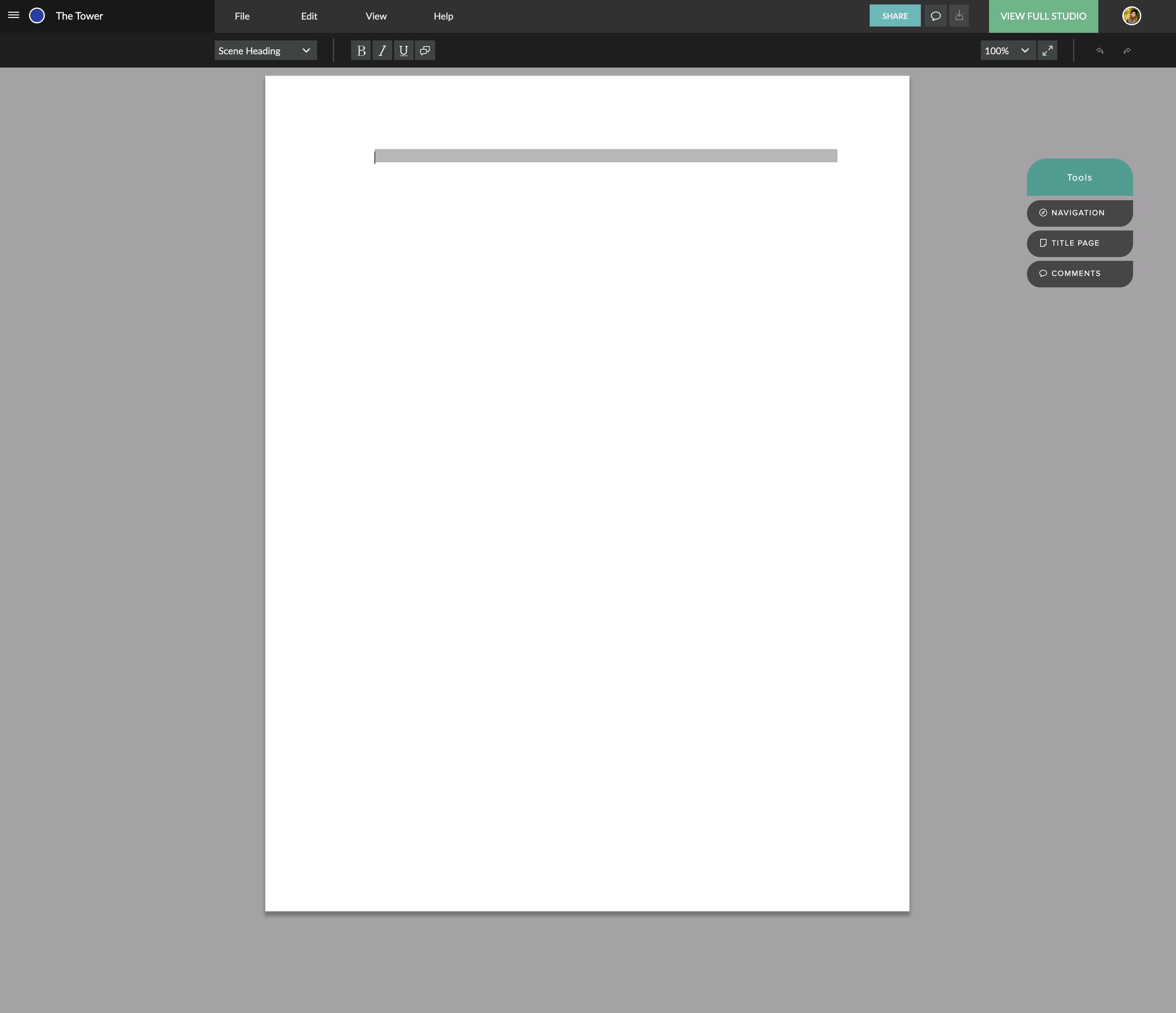
Task: Open the hamburger menu icon
Action: (14, 15)
